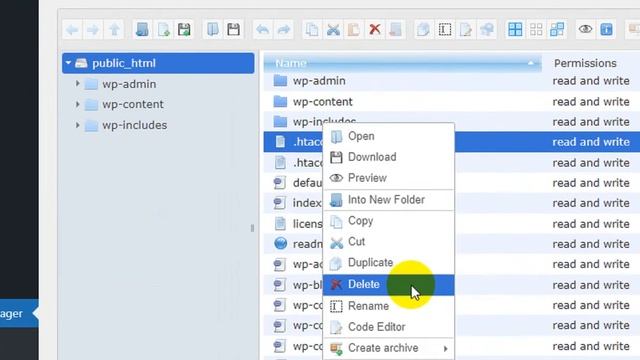This screenshot has height=360, width=640.
Task: Click the New File toolbar icon
Action: 163,29
